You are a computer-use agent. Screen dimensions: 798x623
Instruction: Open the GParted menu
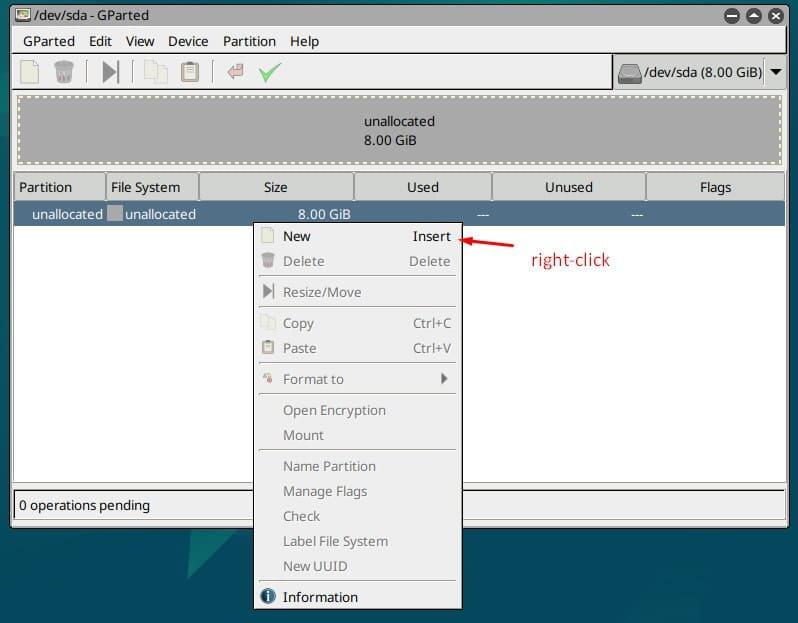click(49, 41)
